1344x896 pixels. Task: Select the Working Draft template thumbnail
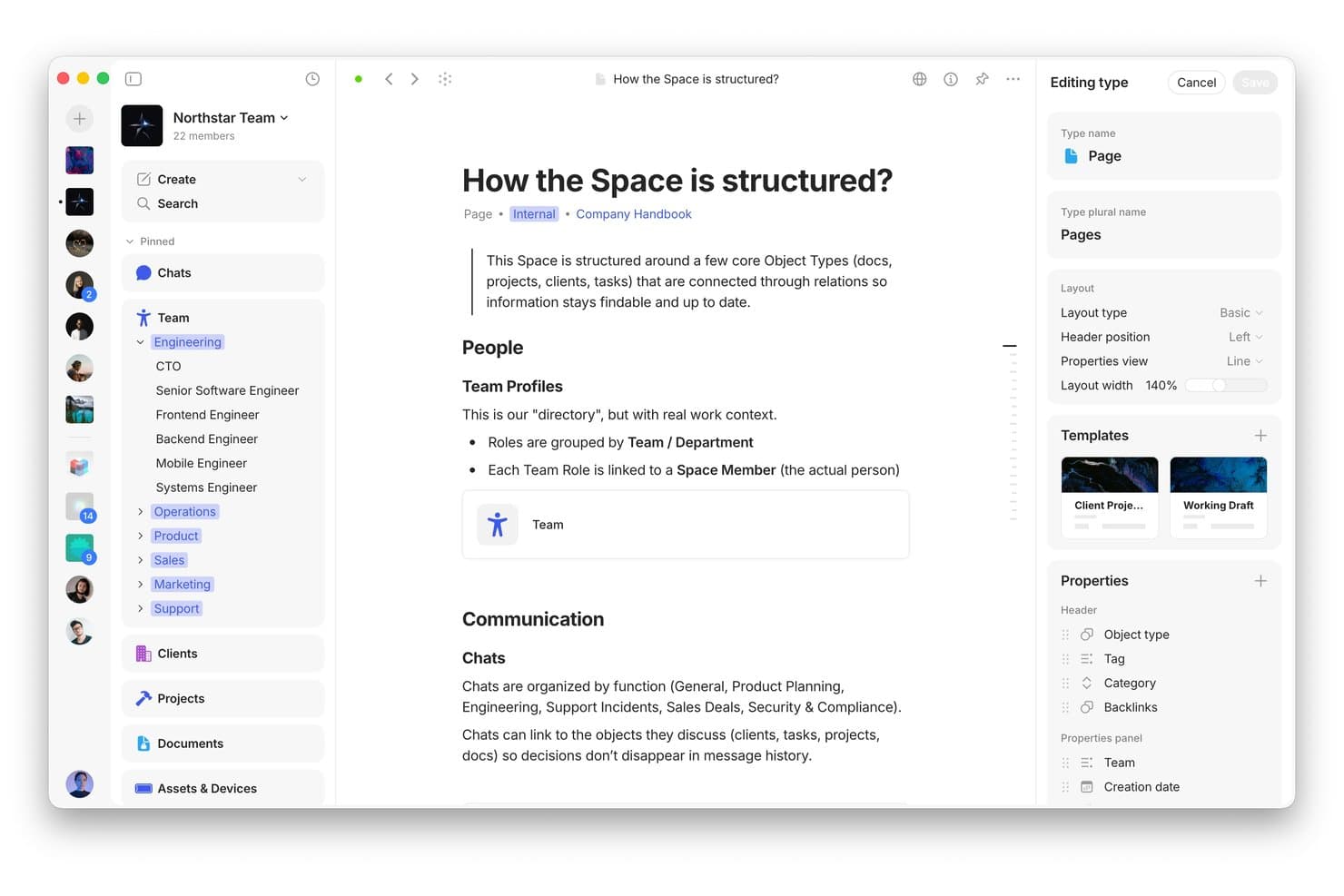coord(1219,497)
